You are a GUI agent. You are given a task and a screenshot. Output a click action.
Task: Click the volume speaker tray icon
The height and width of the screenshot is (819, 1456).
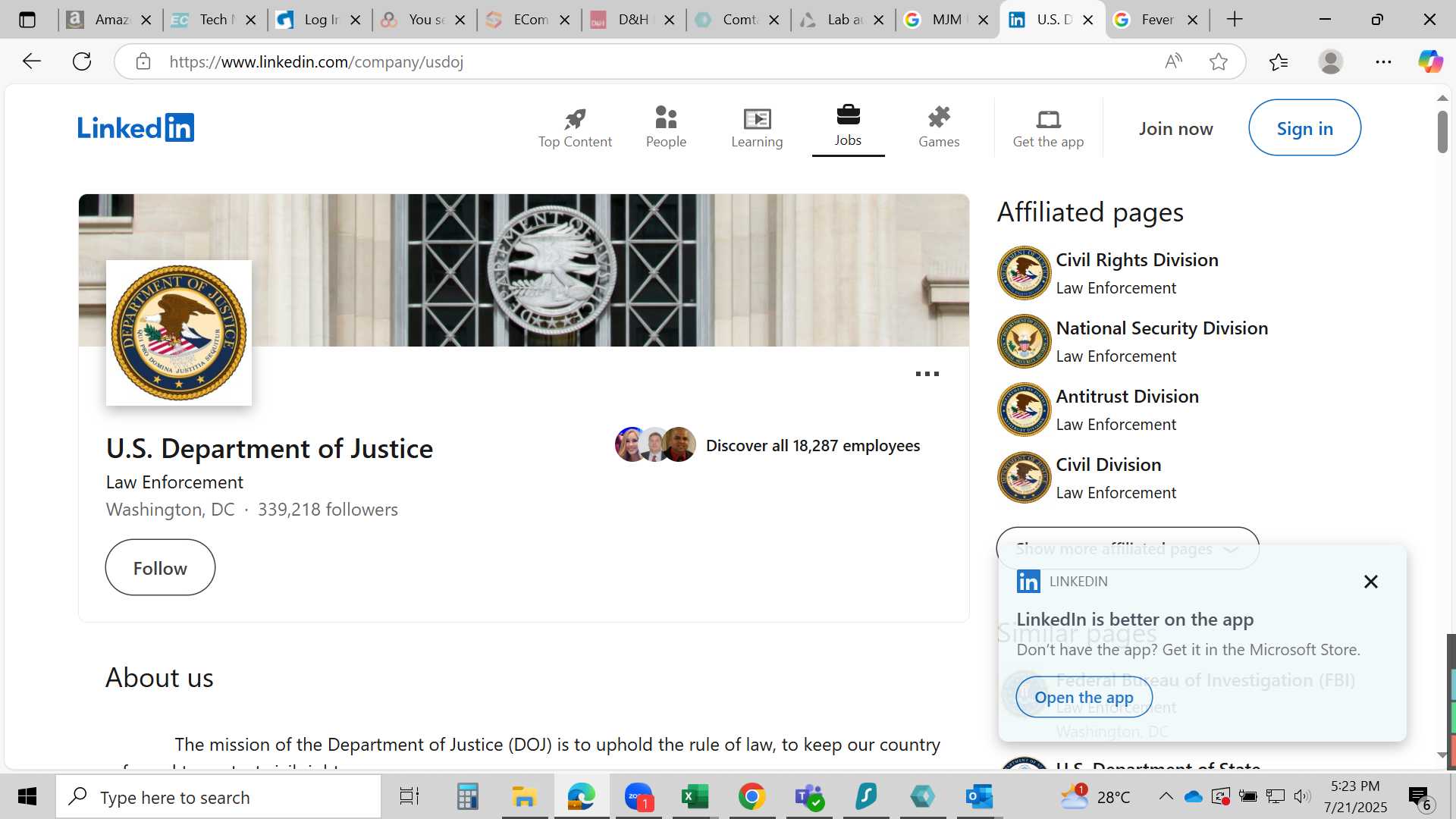tap(1302, 796)
